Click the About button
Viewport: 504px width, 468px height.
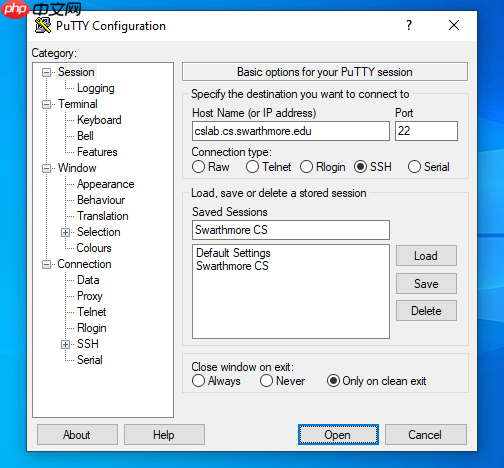point(77,435)
